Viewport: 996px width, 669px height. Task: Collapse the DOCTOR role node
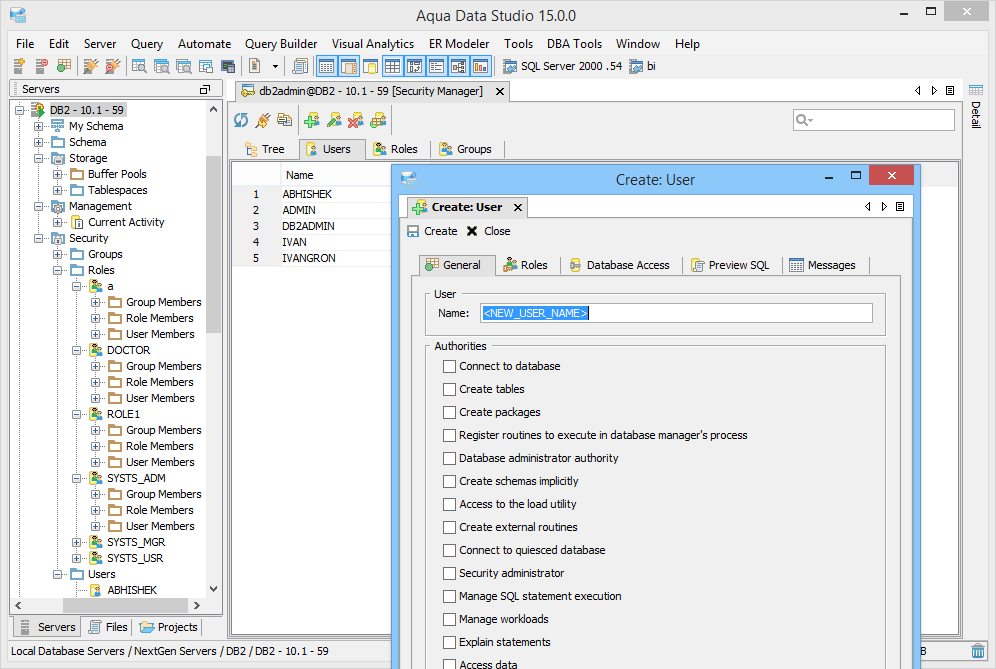[77, 350]
